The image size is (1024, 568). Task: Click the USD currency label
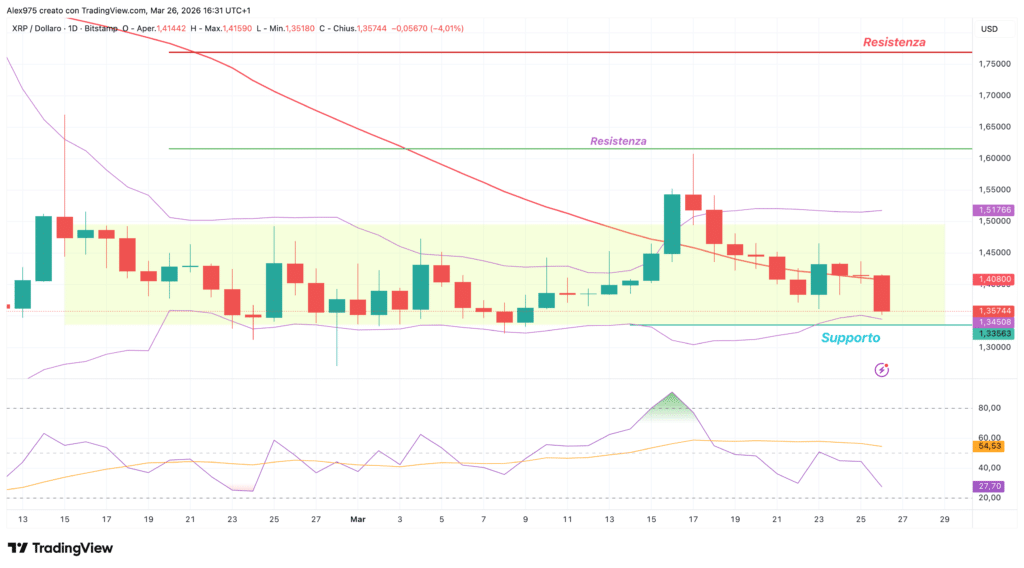click(989, 29)
